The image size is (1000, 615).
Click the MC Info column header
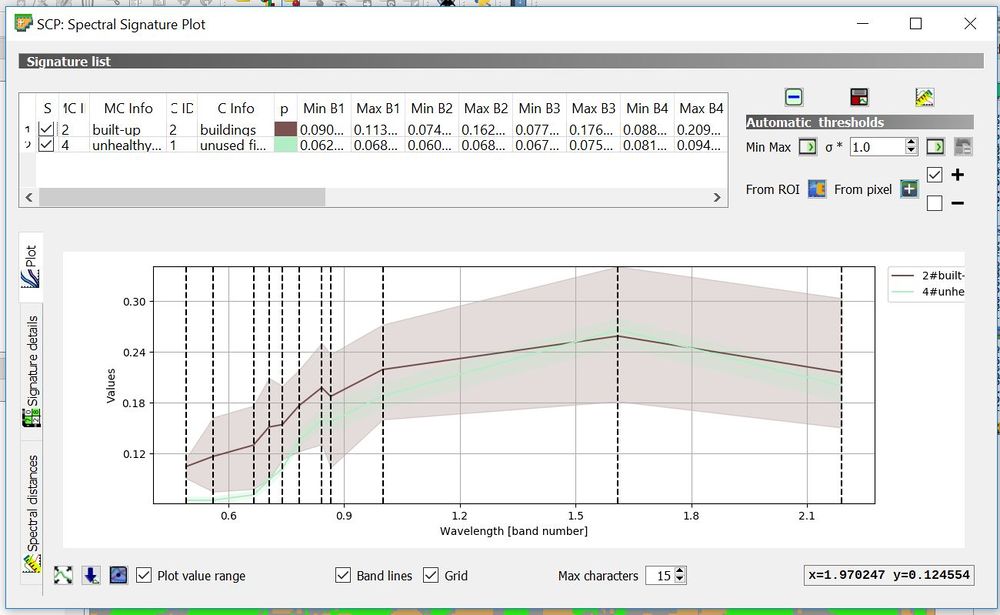pos(128,108)
